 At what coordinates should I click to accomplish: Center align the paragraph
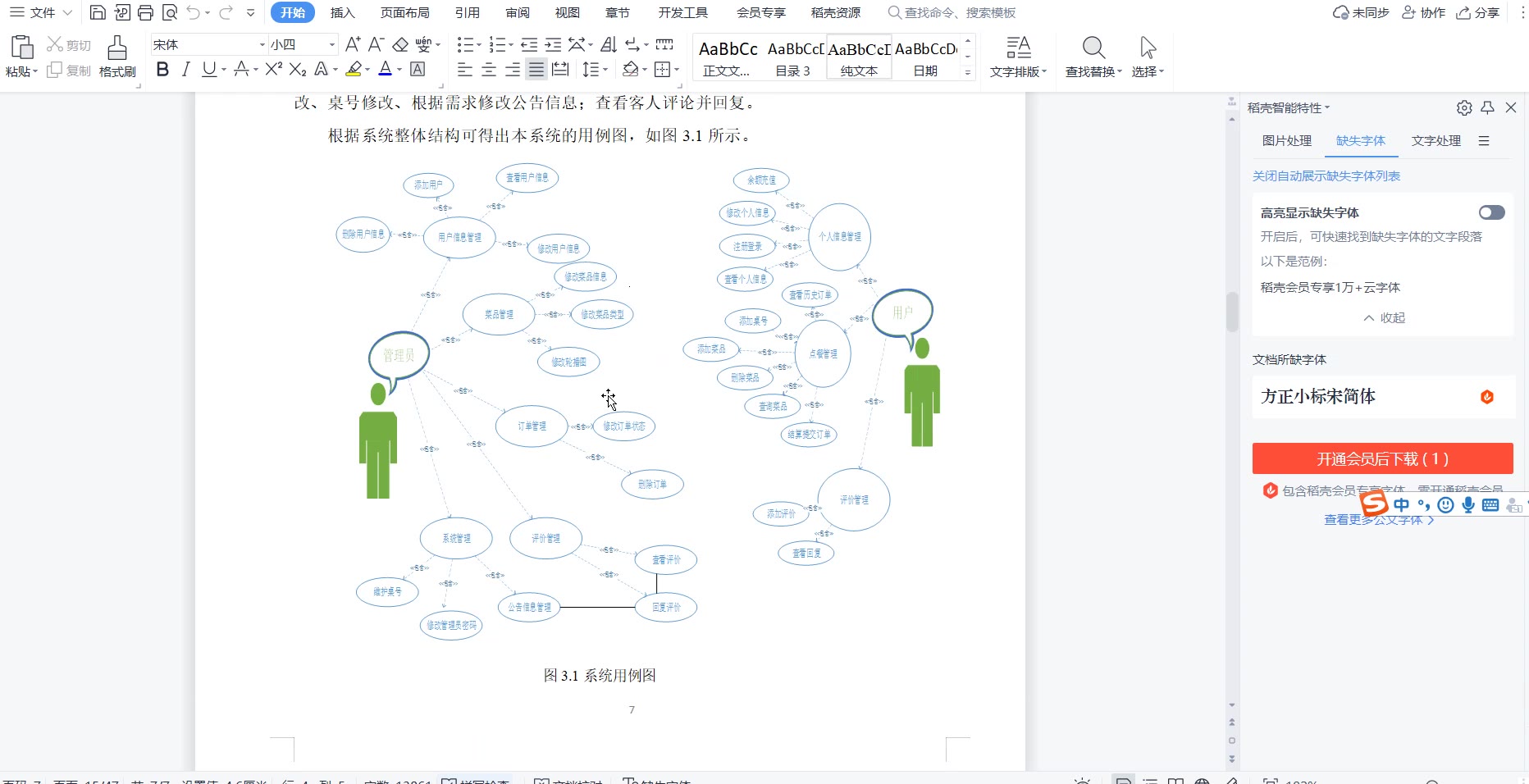489,70
